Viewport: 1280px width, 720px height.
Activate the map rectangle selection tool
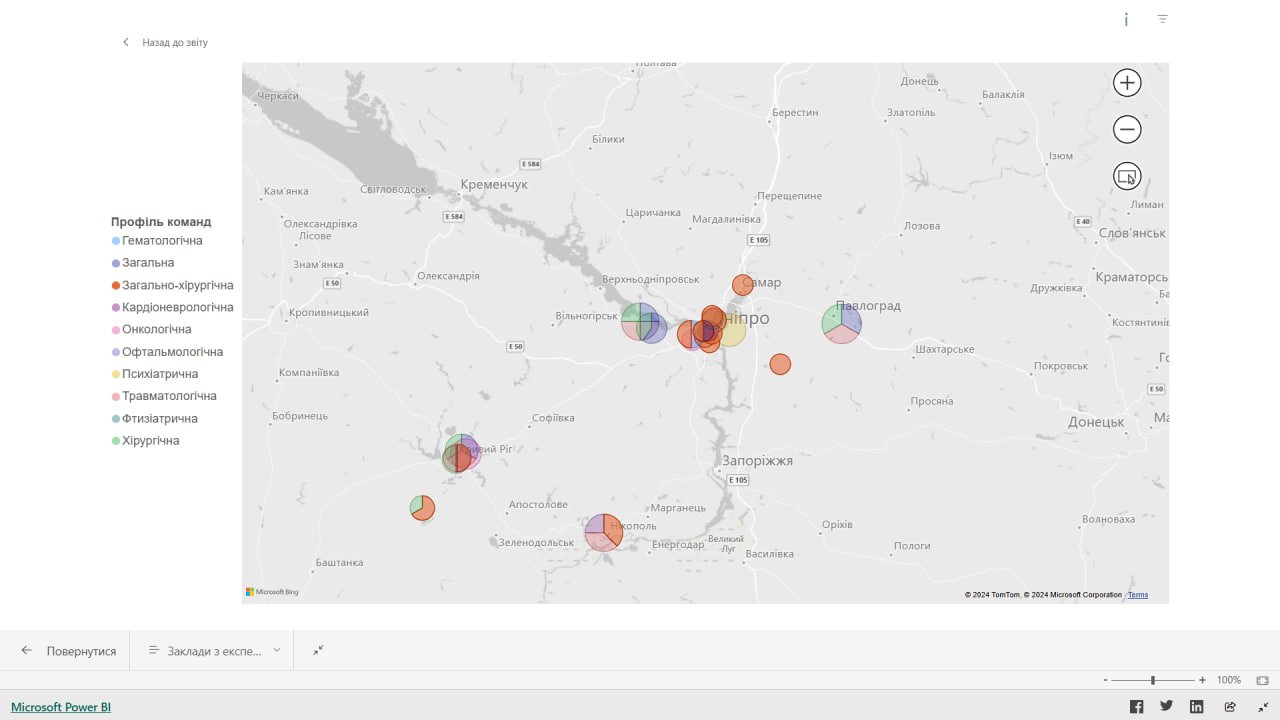(x=1127, y=177)
